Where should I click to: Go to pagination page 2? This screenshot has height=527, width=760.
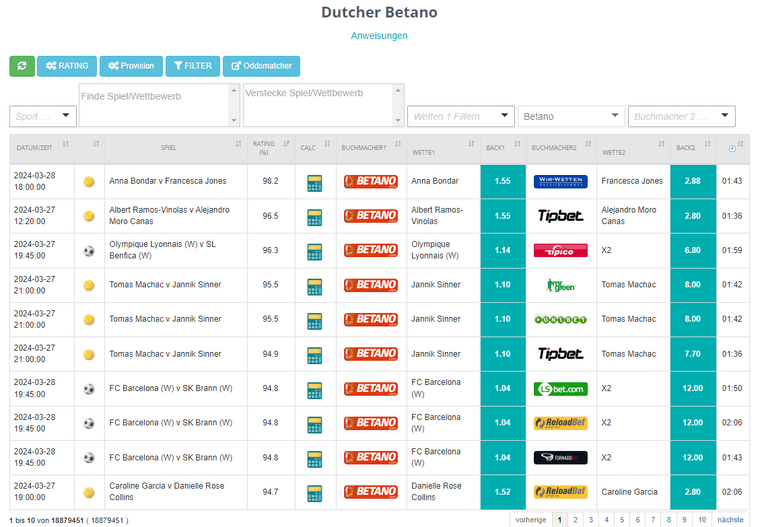[x=575, y=520]
